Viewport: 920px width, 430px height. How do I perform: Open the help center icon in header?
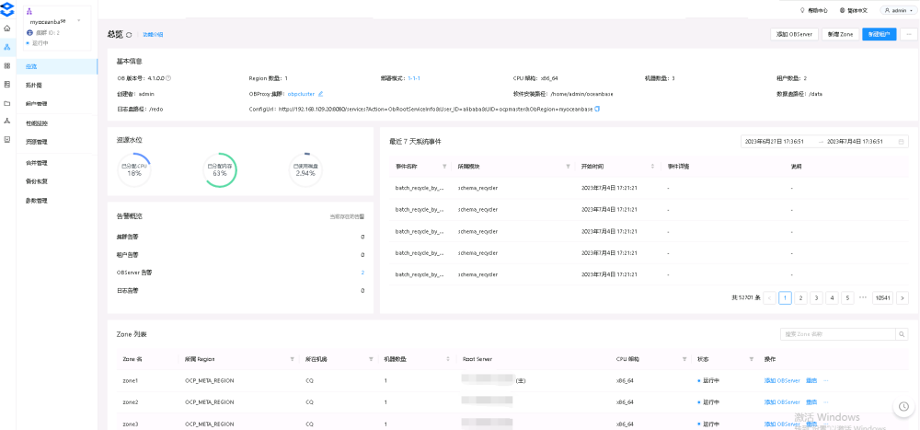tap(802, 10)
